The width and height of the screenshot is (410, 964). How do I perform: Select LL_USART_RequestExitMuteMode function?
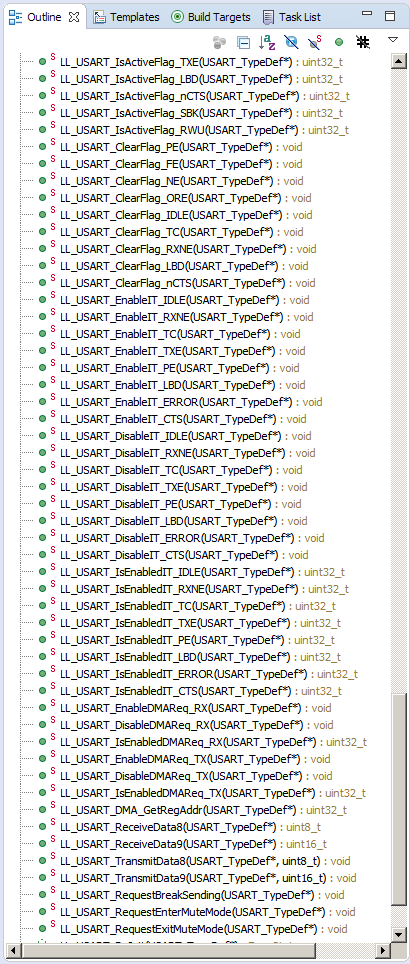203,930
